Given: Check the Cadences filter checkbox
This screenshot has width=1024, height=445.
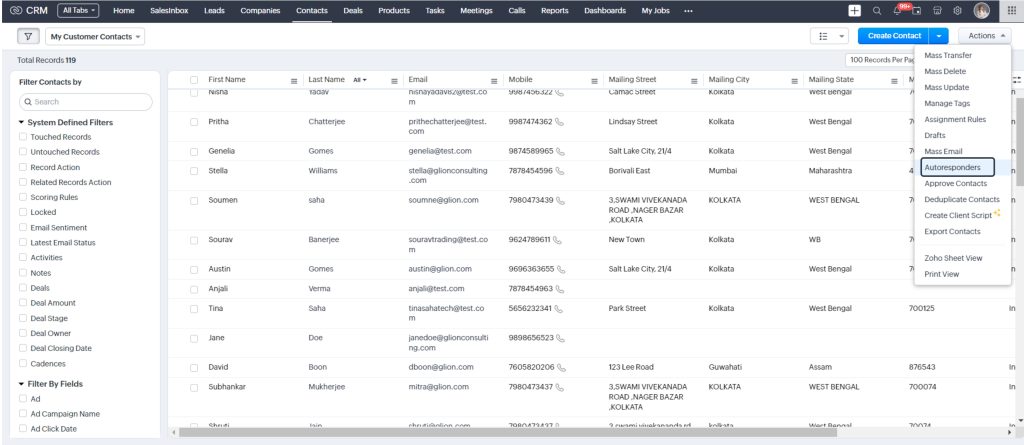Looking at the screenshot, I should [x=23, y=363].
